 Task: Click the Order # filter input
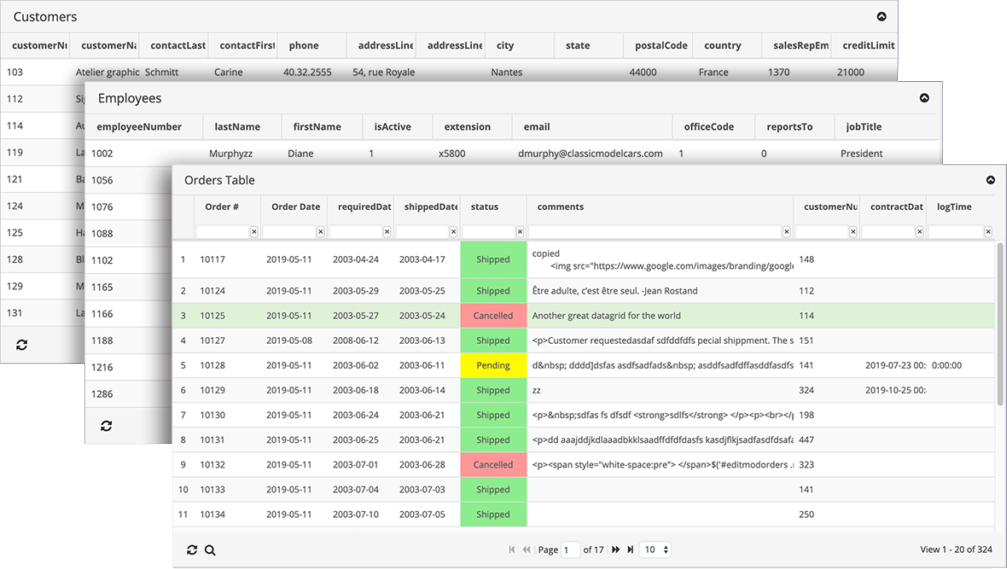point(222,232)
